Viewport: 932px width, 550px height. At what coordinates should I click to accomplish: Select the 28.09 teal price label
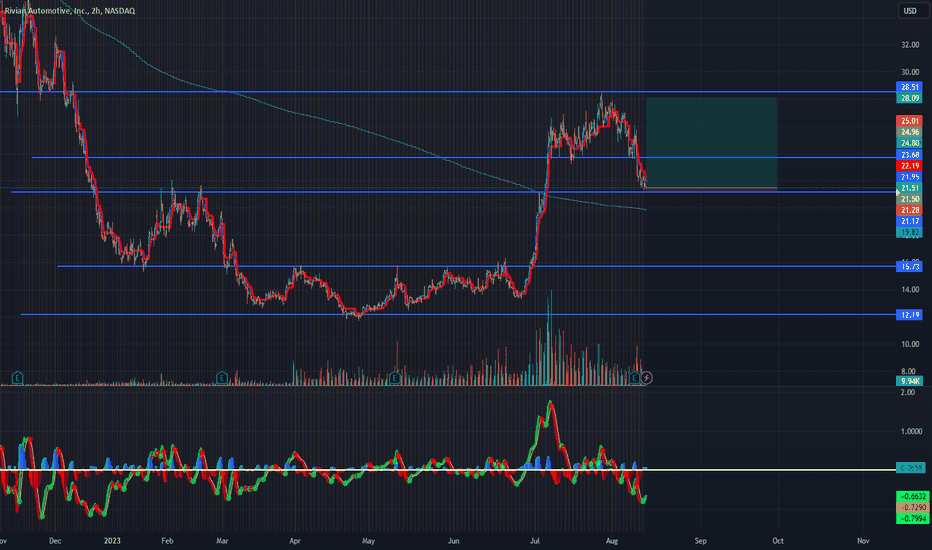[909, 98]
